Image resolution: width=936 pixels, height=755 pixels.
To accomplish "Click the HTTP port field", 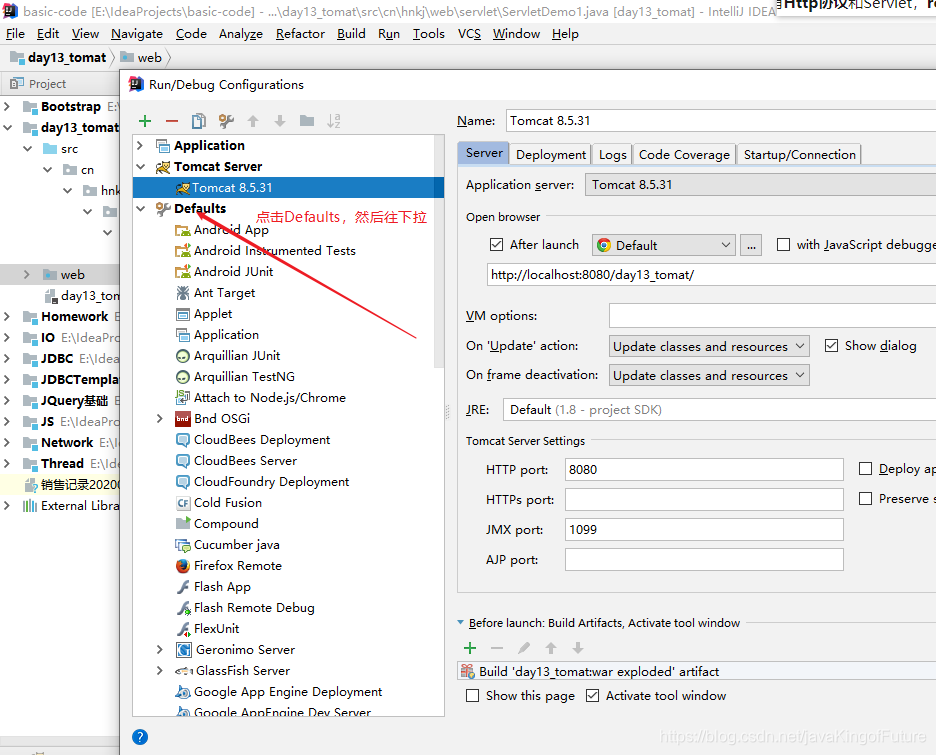I will click(704, 470).
